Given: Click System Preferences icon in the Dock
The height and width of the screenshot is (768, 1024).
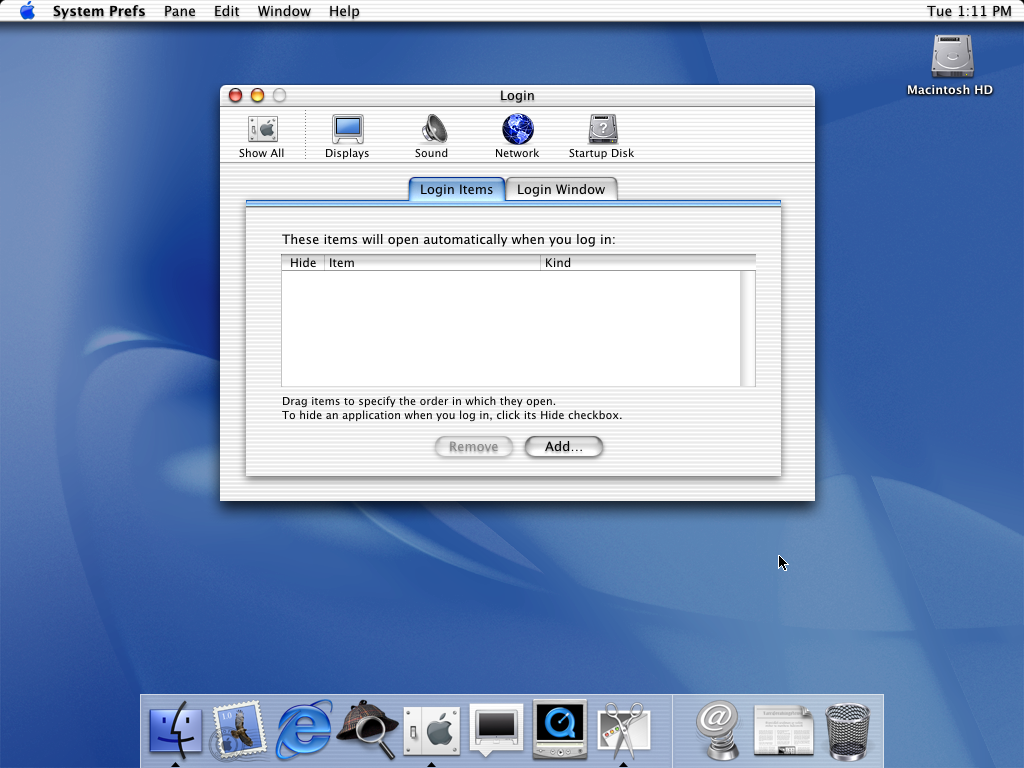Looking at the screenshot, I should coord(432,730).
